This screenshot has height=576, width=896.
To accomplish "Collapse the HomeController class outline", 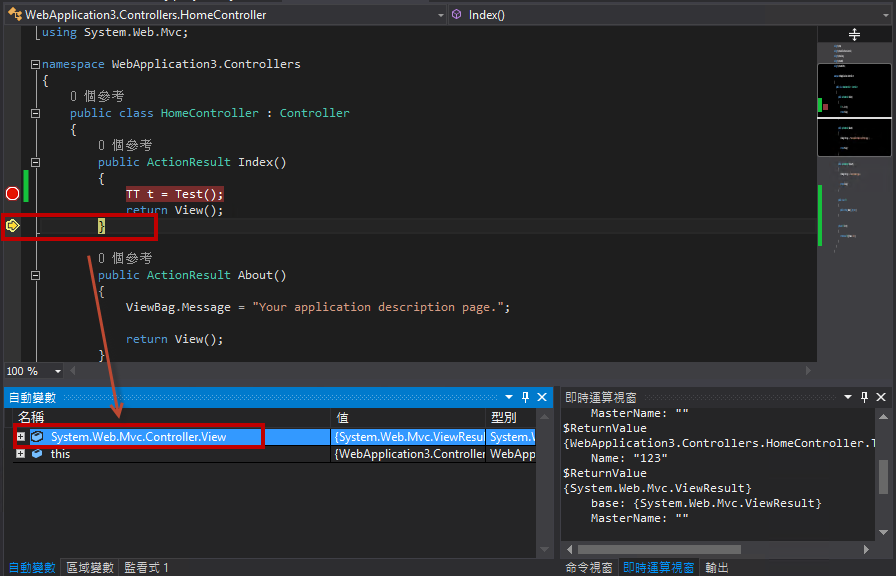I will 35,114.
